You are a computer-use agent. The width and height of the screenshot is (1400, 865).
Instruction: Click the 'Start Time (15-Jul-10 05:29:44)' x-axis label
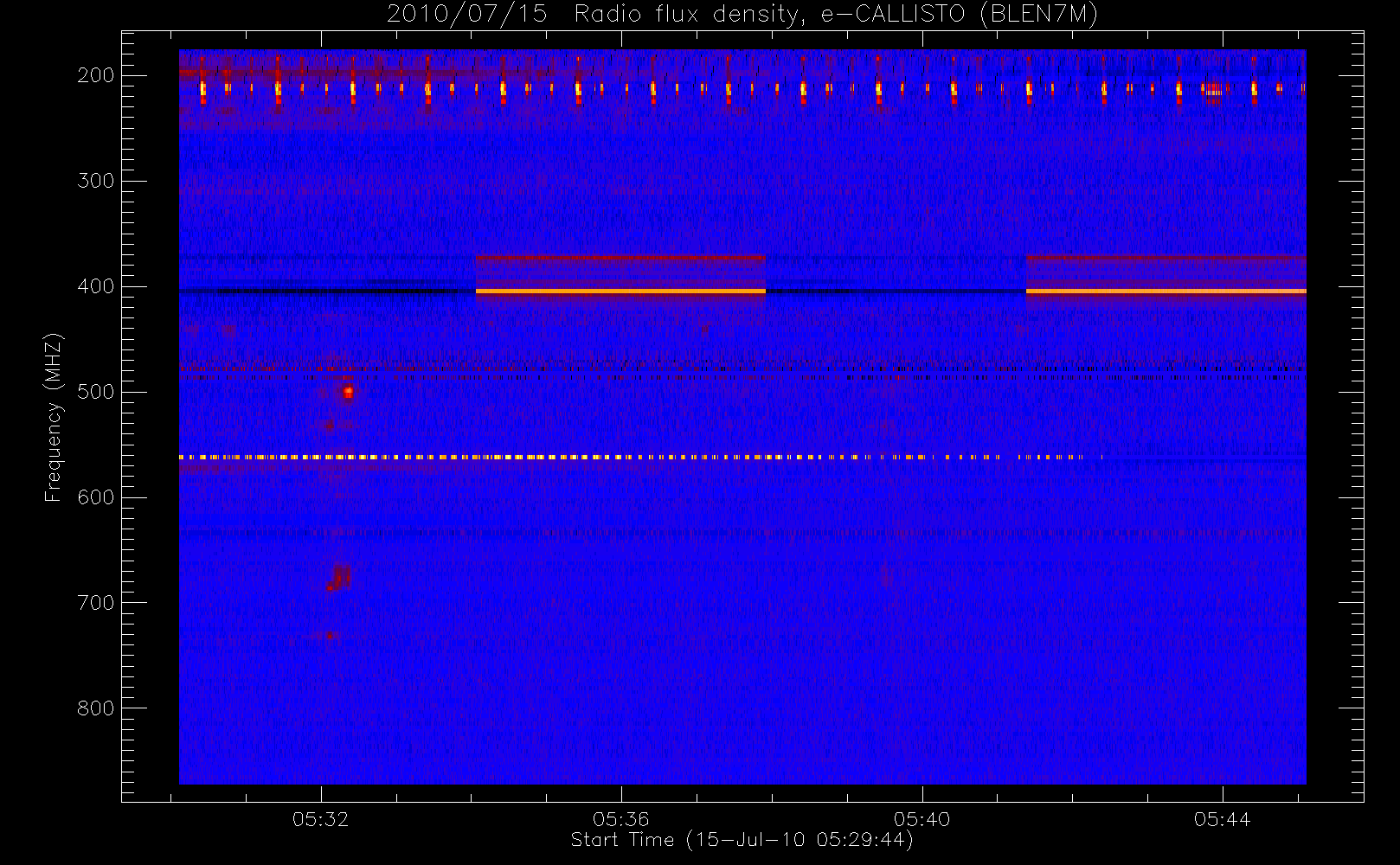point(742,840)
